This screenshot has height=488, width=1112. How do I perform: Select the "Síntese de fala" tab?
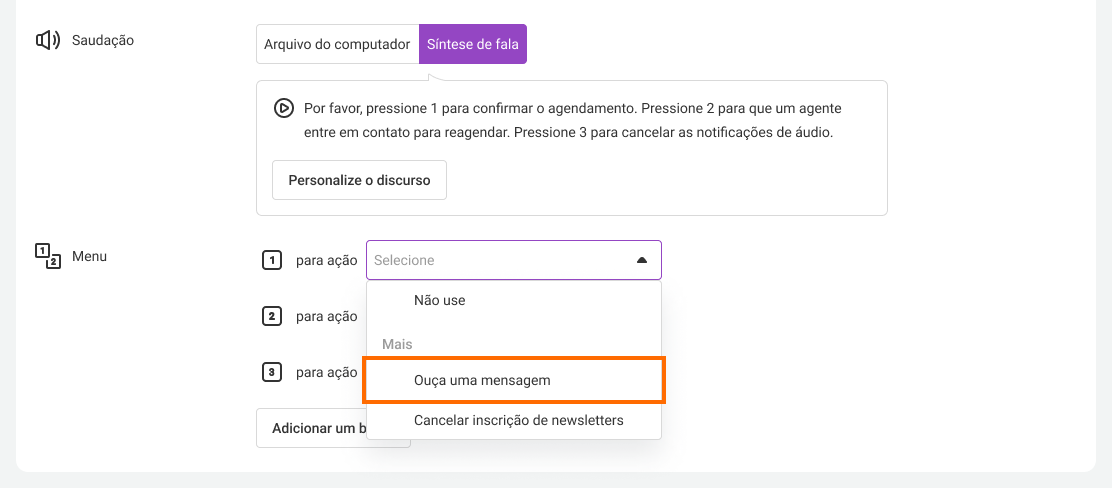tap(472, 44)
